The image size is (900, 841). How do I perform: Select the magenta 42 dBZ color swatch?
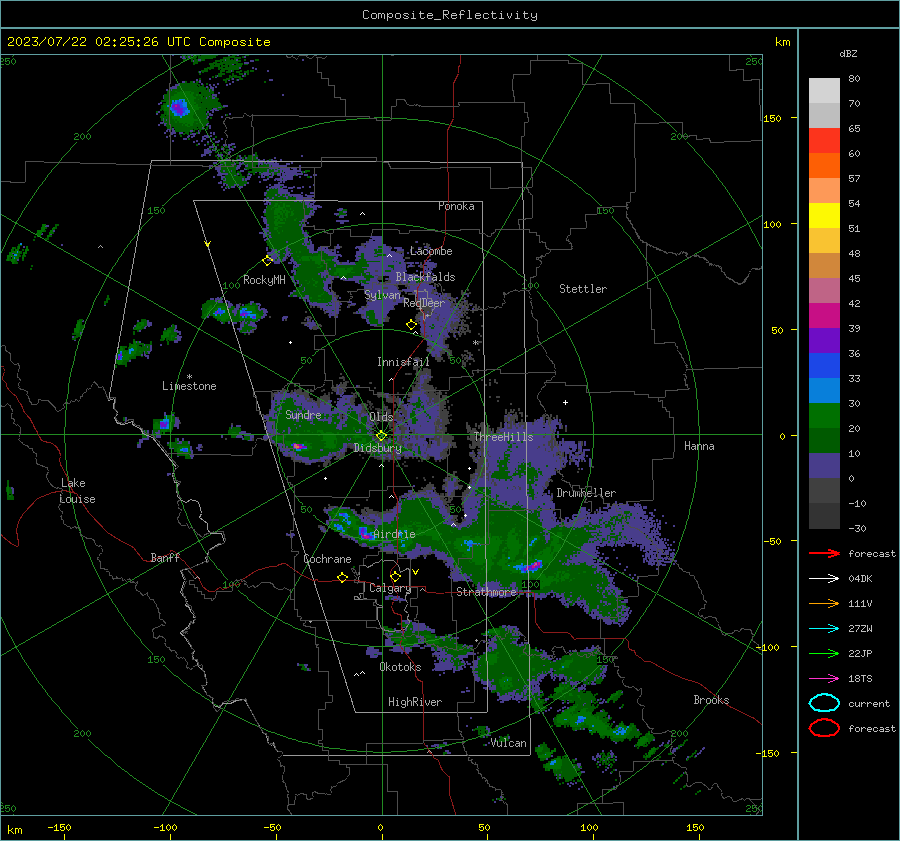[824, 315]
